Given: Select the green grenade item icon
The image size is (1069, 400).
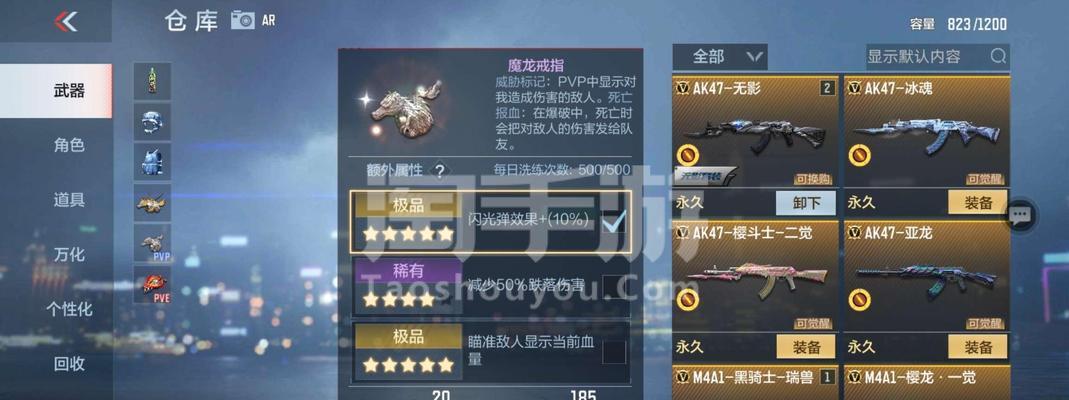Looking at the screenshot, I should (x=152, y=81).
